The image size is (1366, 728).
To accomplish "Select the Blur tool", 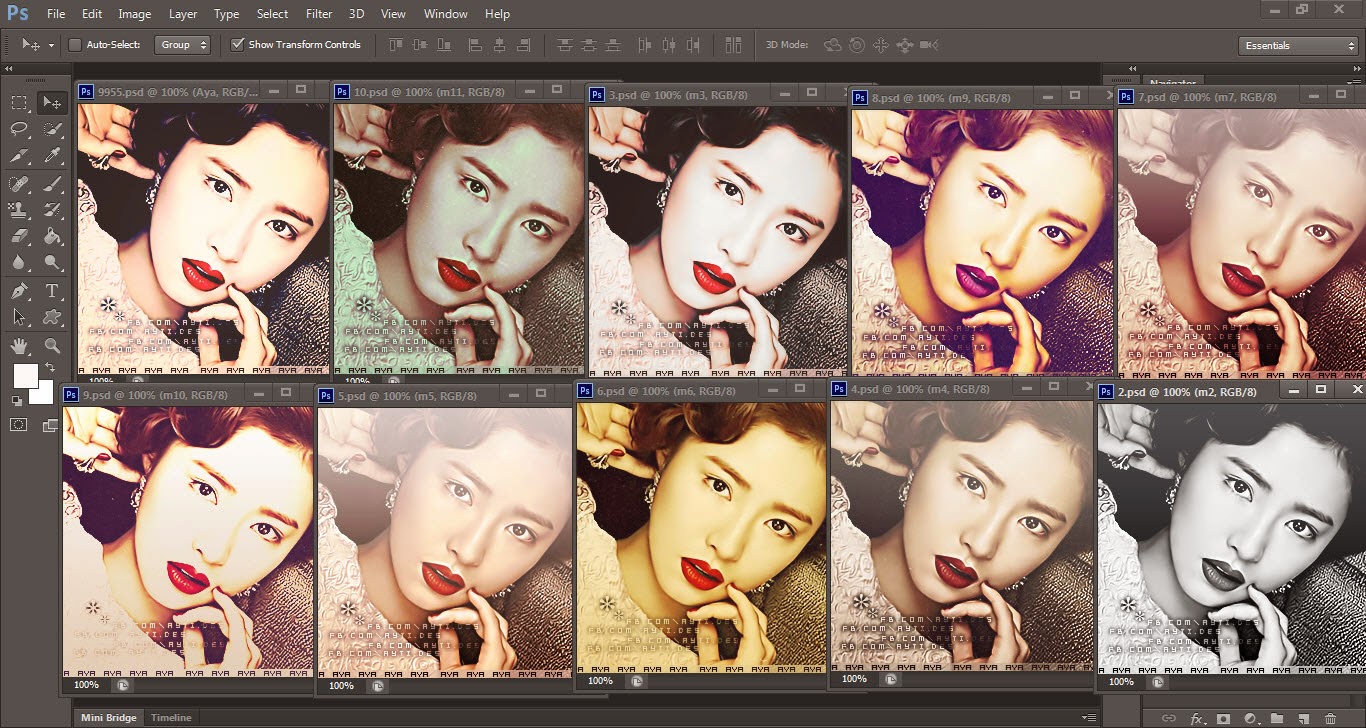I will [19, 263].
